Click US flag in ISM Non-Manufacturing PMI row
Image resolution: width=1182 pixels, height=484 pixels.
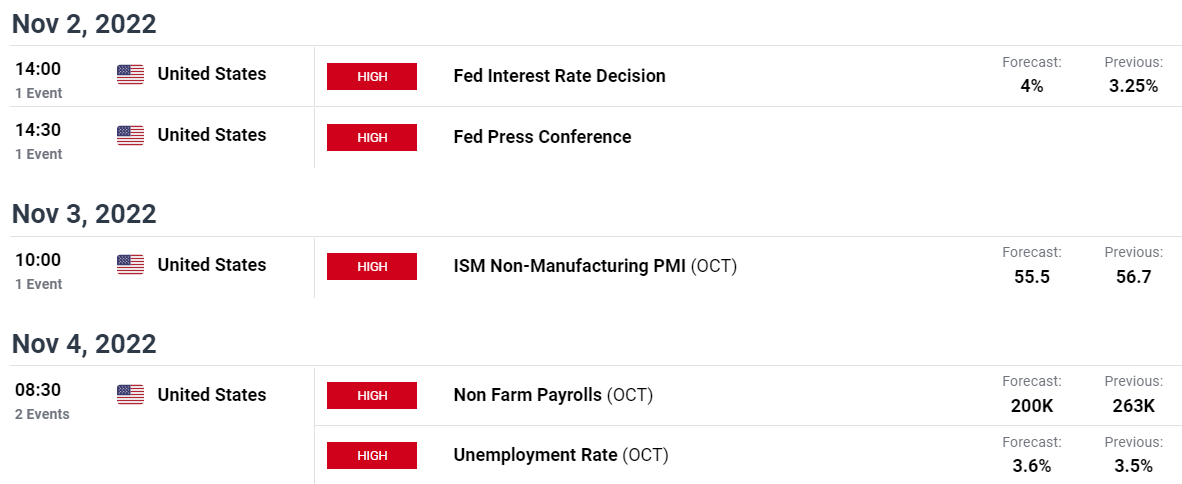[x=130, y=265]
